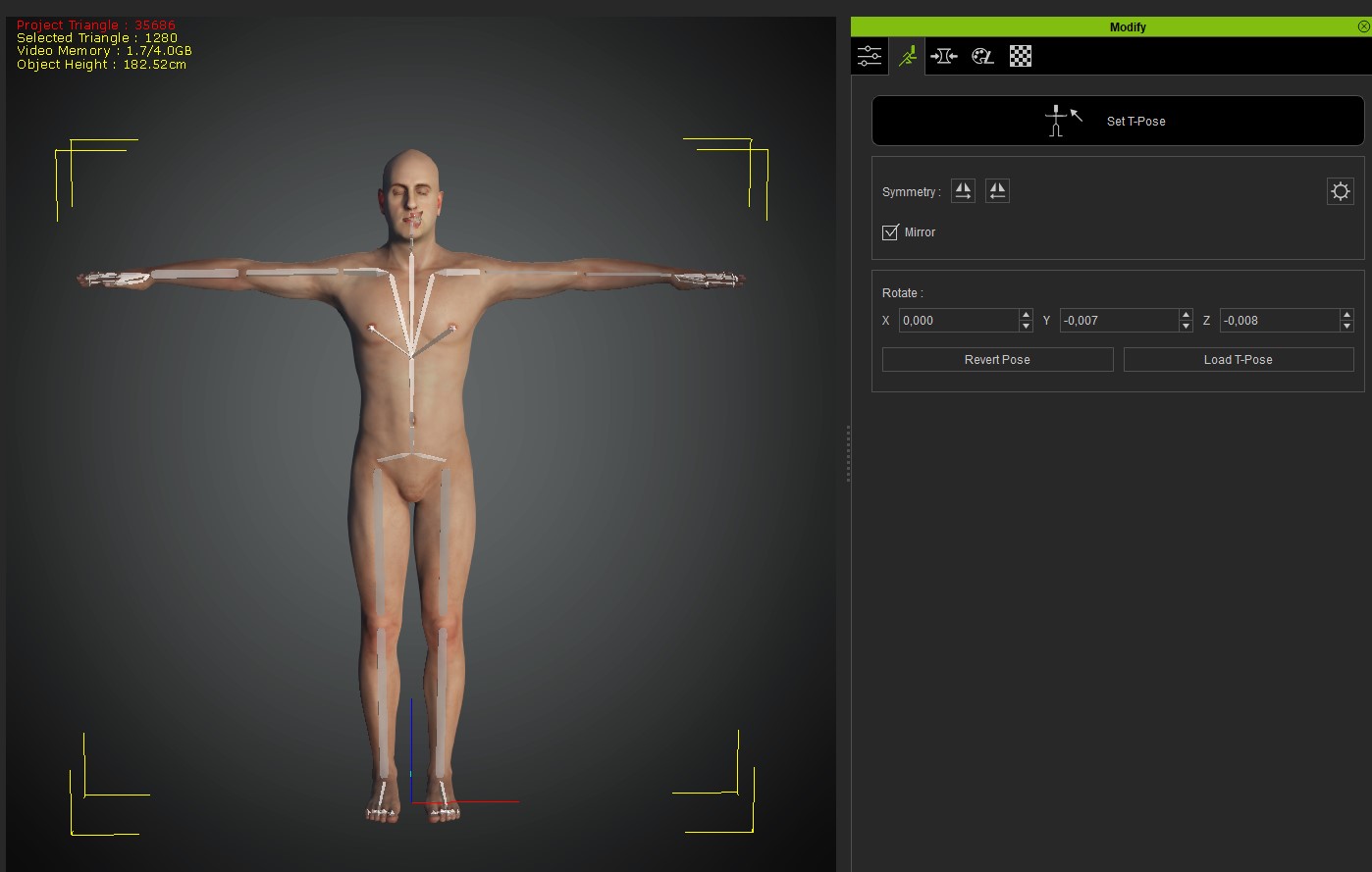Image resolution: width=1372 pixels, height=872 pixels.
Task: Click the panel splitter handle dots
Action: (x=848, y=453)
